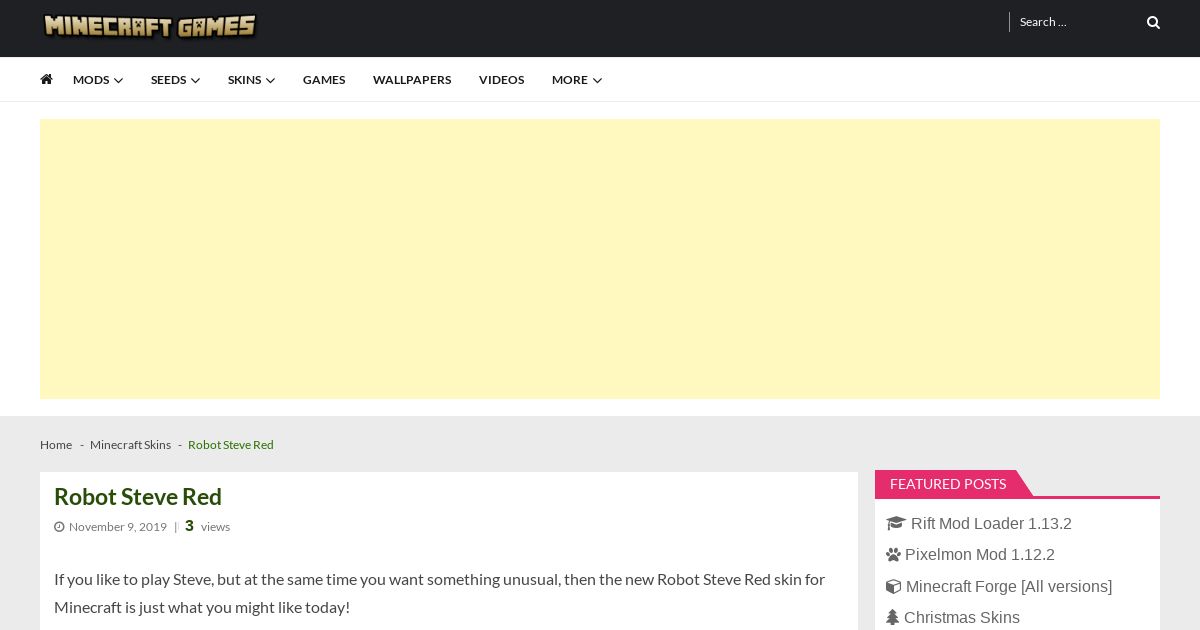
Task: Open the Seeds menu label
Action: (x=168, y=80)
